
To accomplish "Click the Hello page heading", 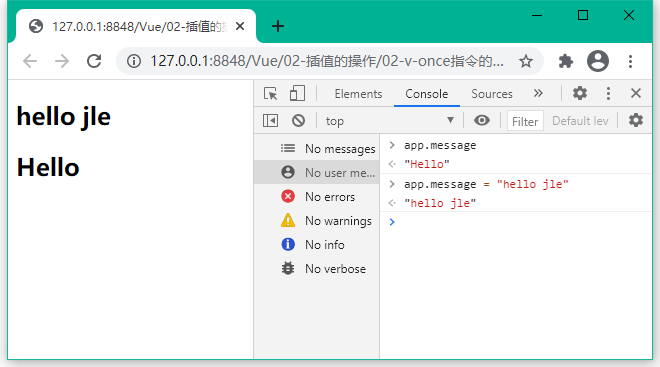I will coord(48,167).
